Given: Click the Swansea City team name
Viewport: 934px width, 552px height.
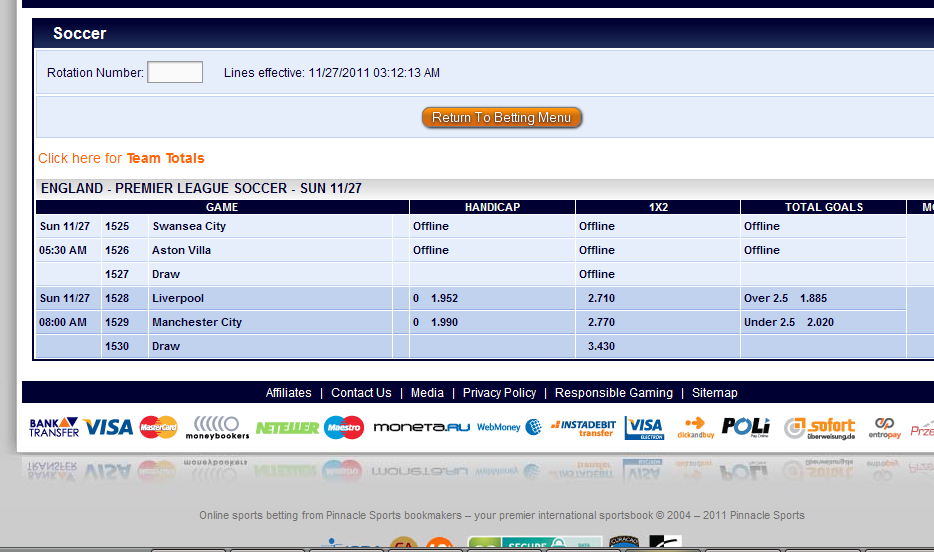Looking at the screenshot, I should pyautogui.click(x=189, y=226).
